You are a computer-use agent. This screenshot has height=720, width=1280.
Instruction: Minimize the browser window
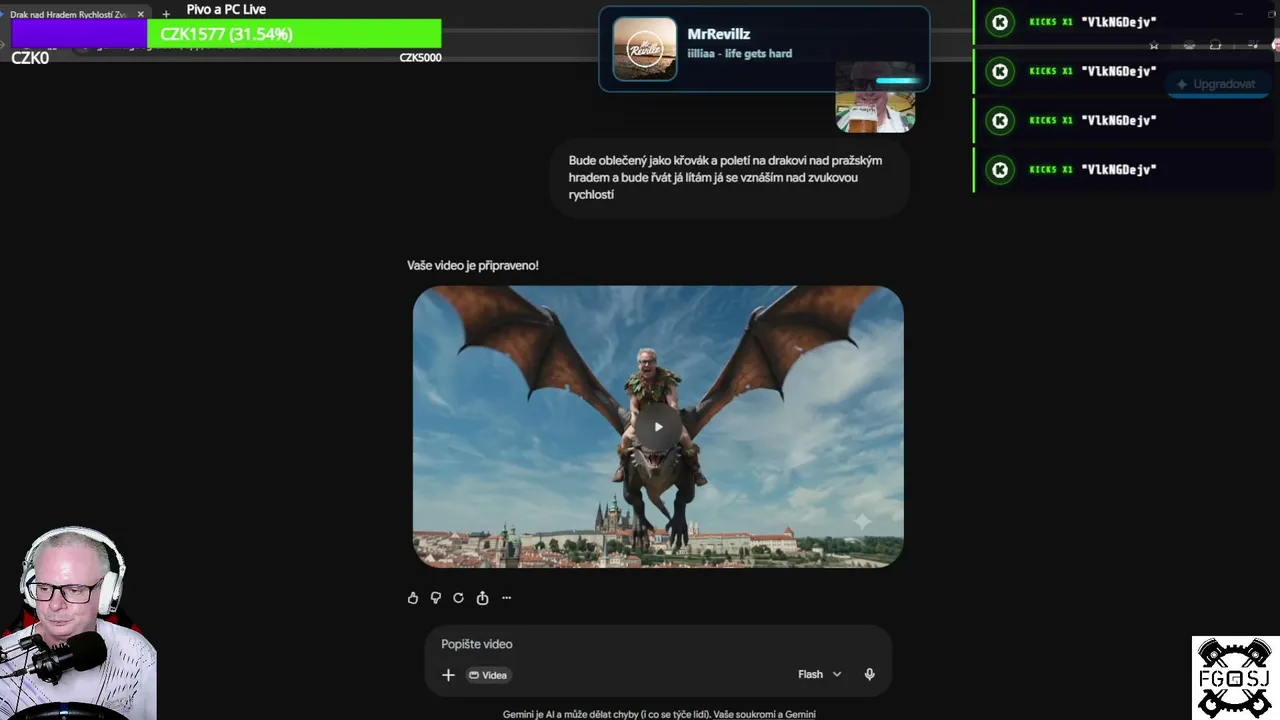[1238, 14]
